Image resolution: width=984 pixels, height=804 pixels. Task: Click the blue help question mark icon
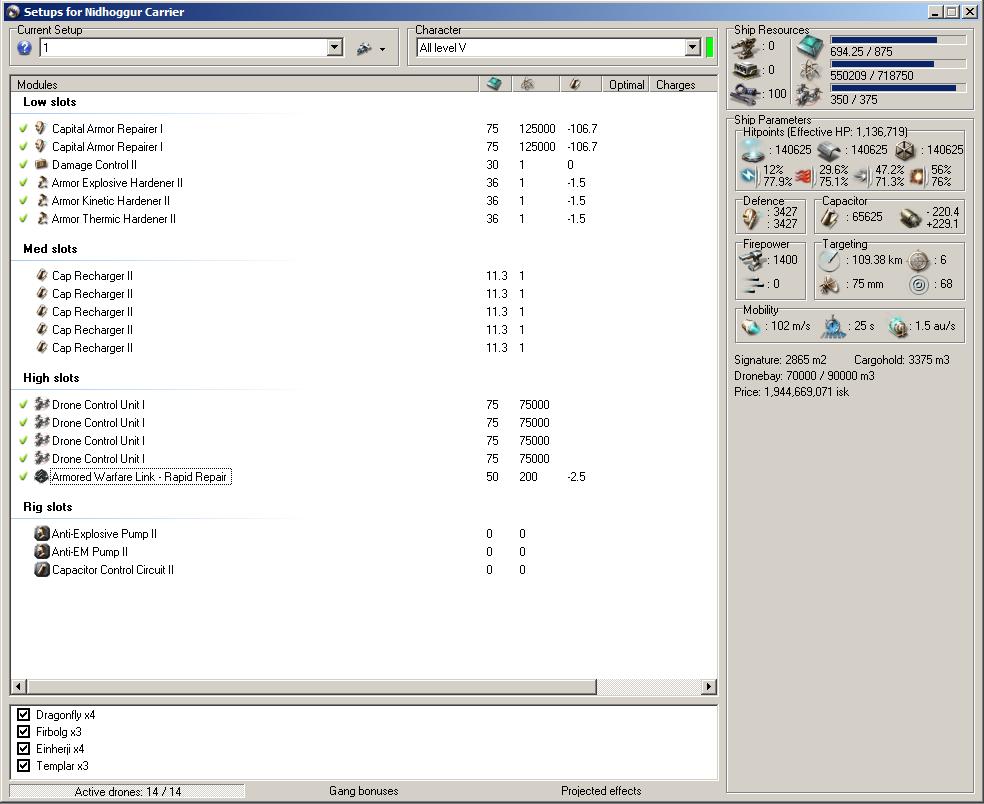click(24, 48)
